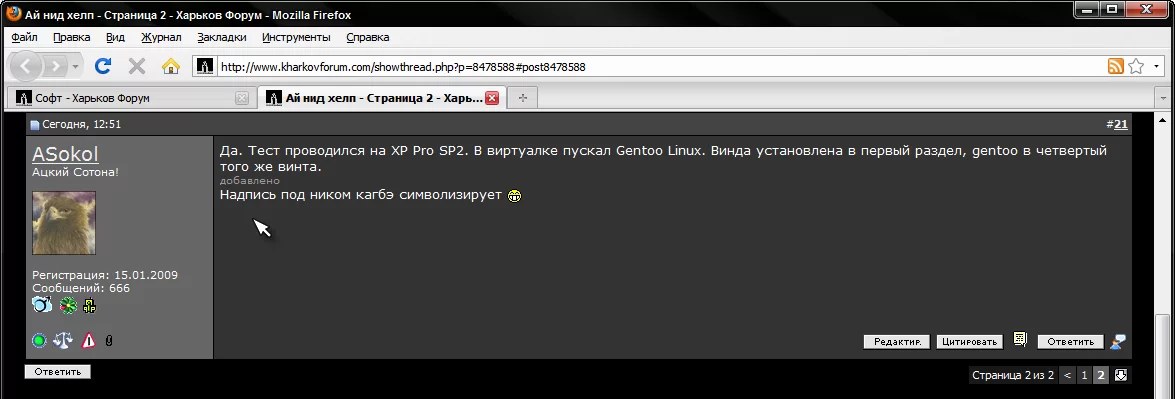Open ASokol's ICQ flower contact icon

[69, 305]
